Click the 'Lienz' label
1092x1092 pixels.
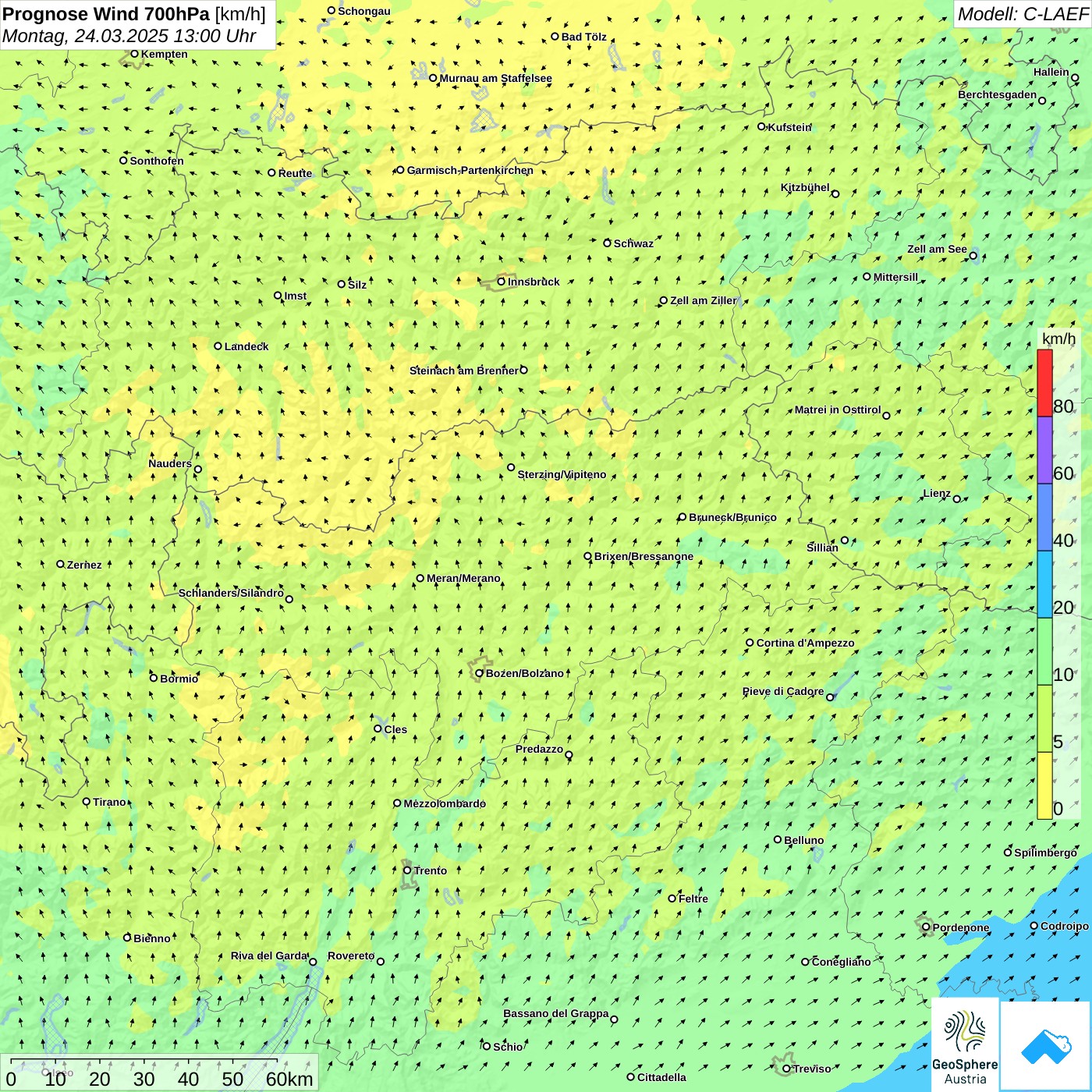937,493
